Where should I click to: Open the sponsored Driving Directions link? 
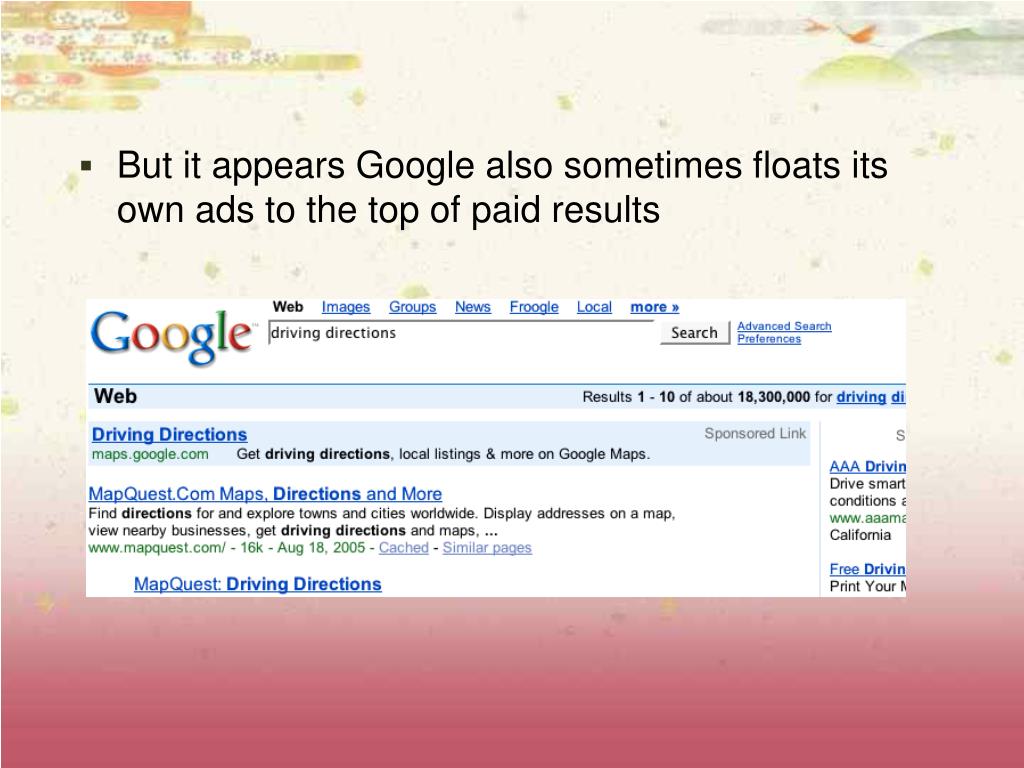[169, 435]
